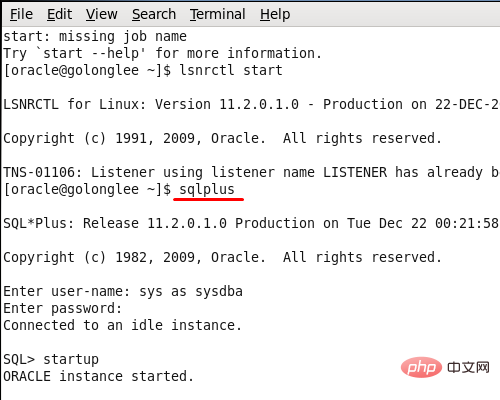Viewport: 500px width, 400px height.
Task: Open the File menu
Action: tap(21, 14)
